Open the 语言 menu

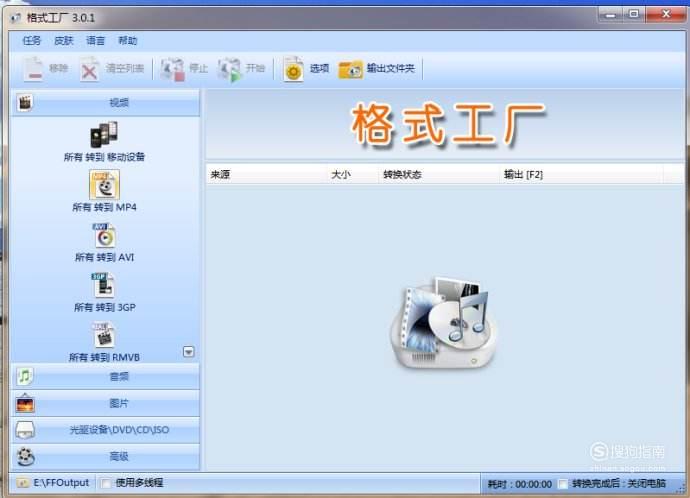95,41
